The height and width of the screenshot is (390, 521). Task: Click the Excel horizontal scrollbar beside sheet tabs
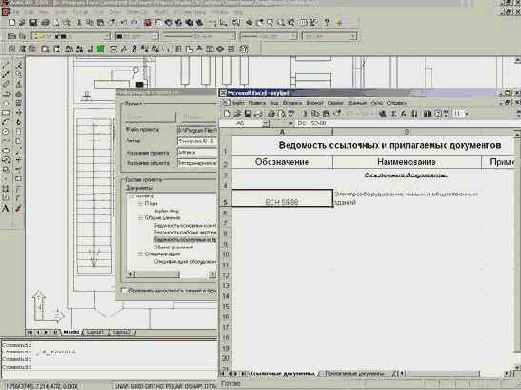455,374
